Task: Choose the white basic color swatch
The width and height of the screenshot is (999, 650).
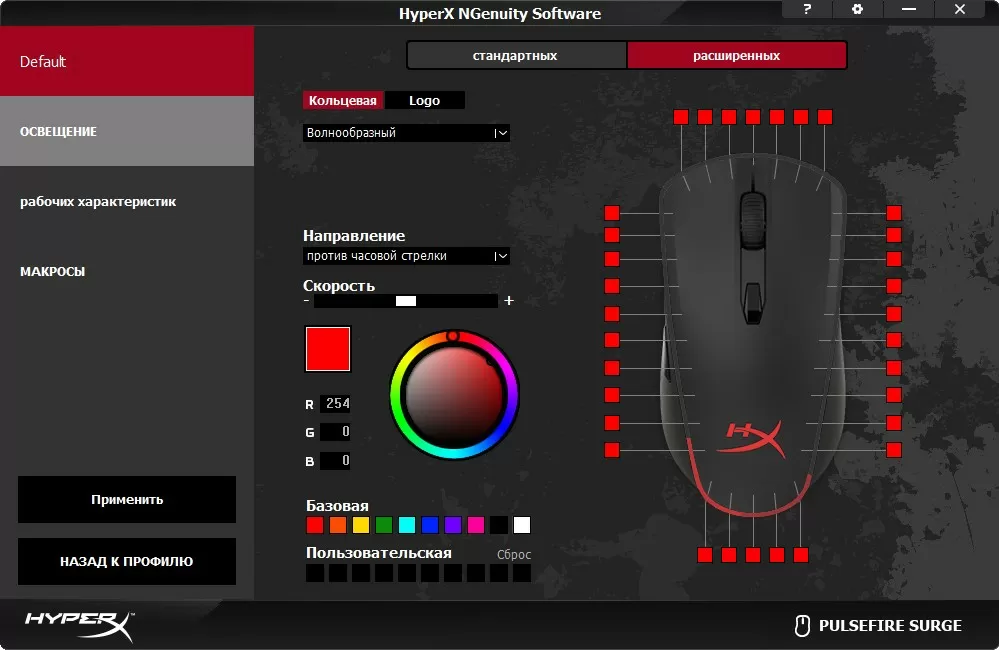Action: (x=522, y=524)
